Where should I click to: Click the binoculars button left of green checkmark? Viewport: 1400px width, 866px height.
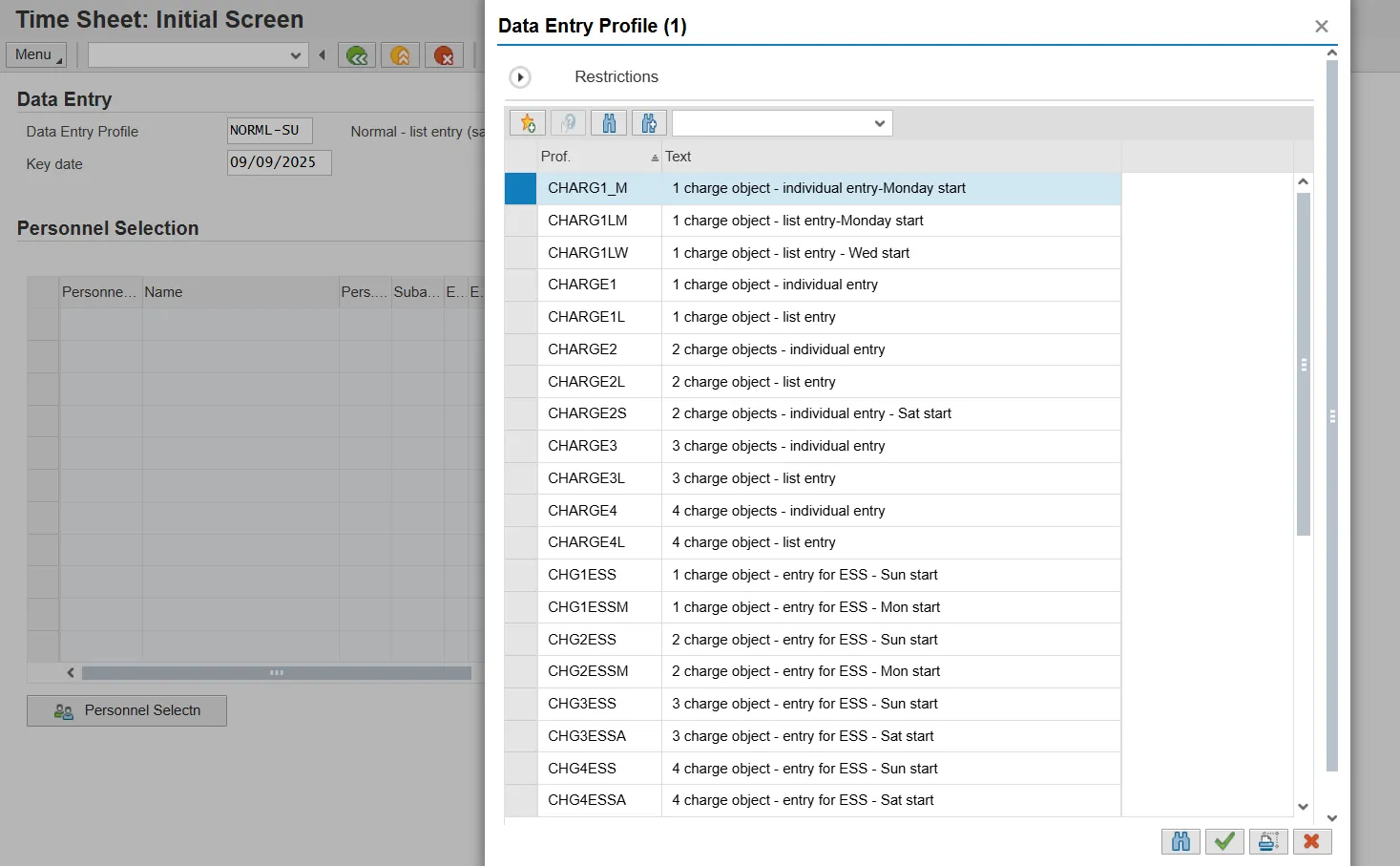point(1181,841)
